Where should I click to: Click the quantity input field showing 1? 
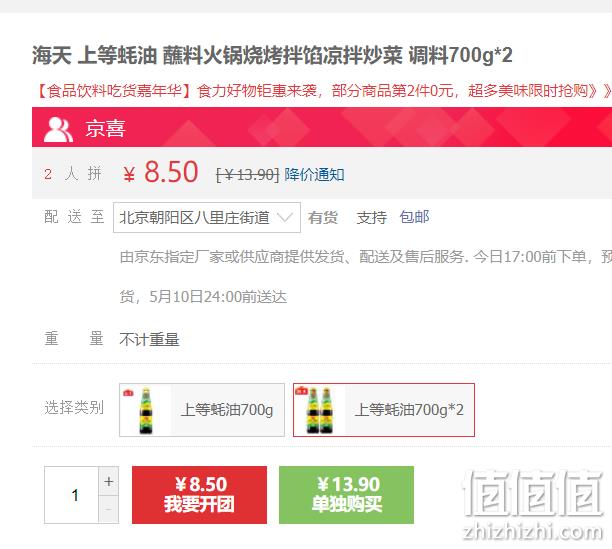pos(71,495)
